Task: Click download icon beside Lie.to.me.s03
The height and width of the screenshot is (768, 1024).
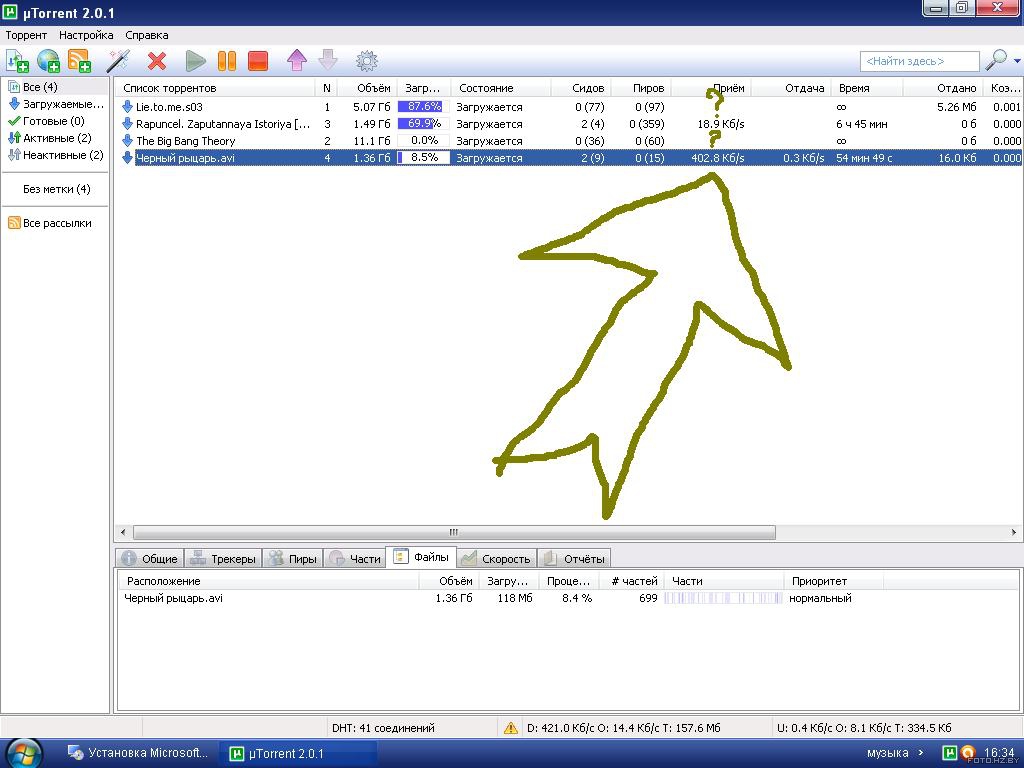Action: click(x=127, y=106)
